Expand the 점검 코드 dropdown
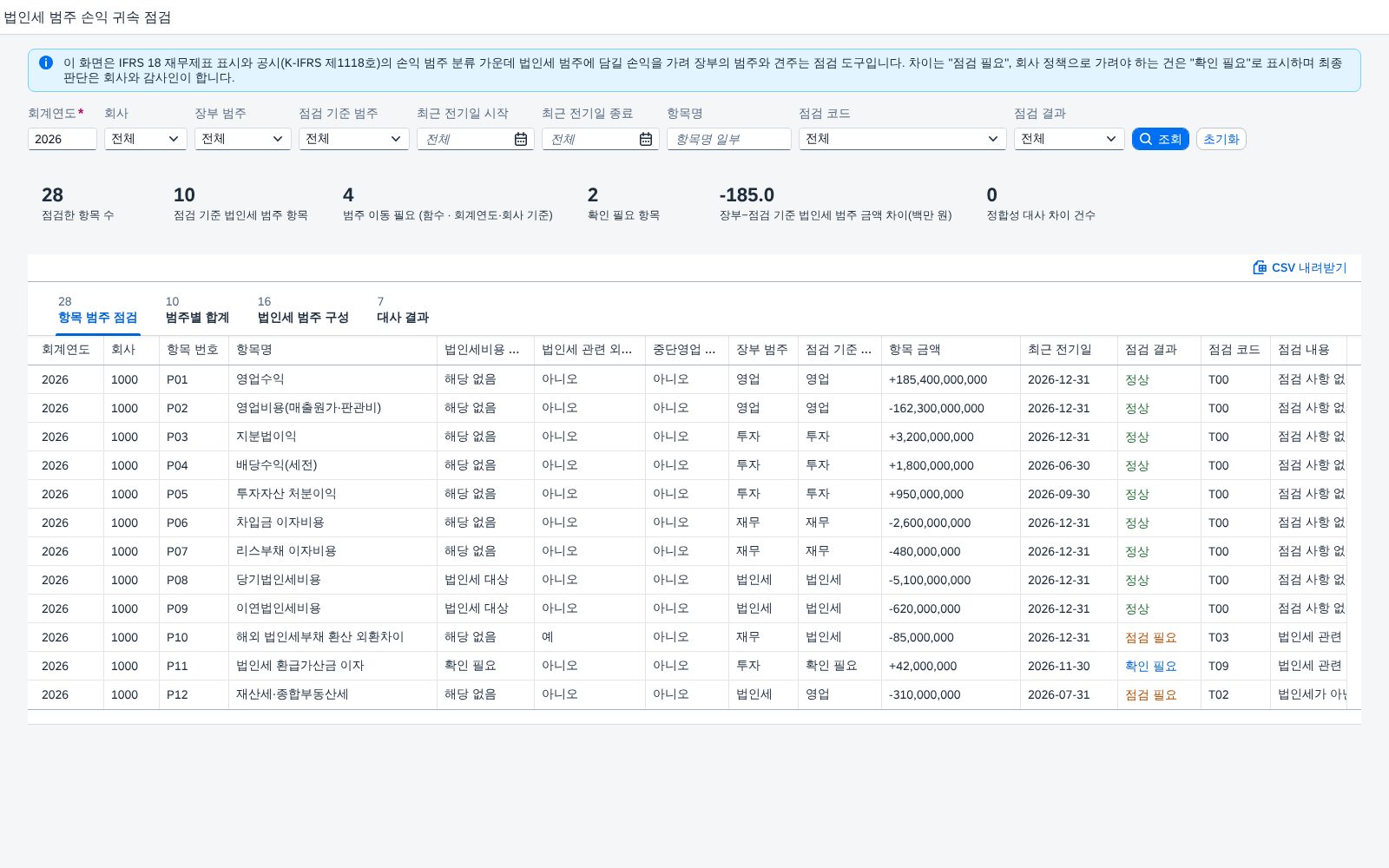 tap(902, 139)
